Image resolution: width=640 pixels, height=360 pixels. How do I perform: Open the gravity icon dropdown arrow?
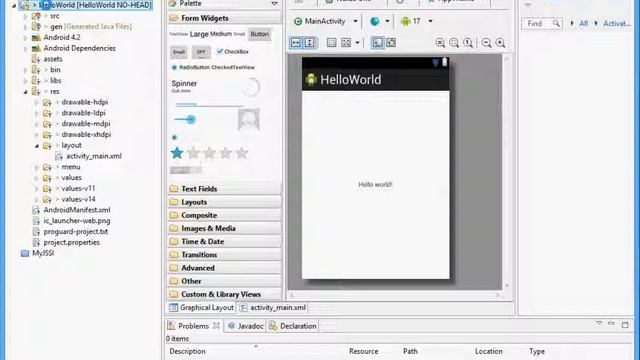[358, 42]
